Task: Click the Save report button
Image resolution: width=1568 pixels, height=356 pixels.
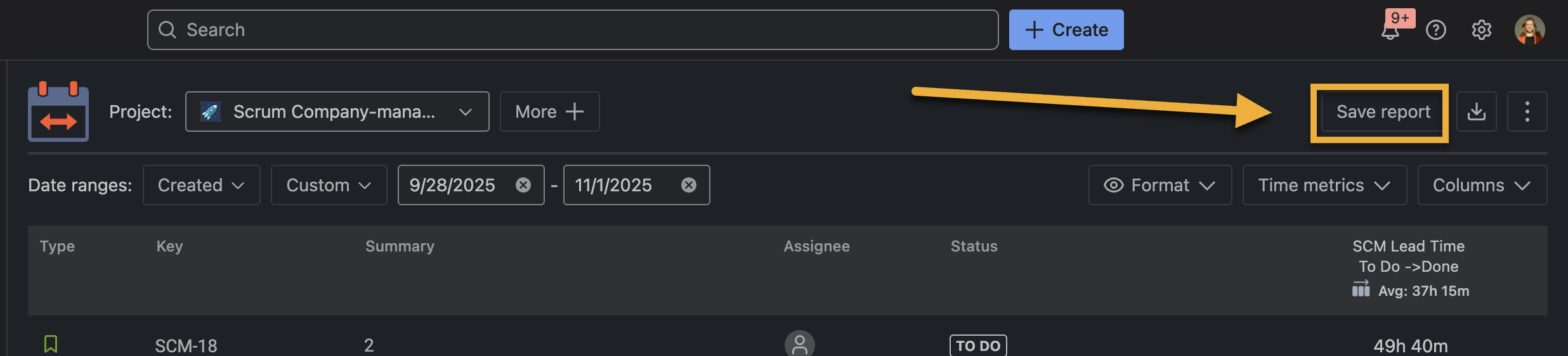Action: coord(1383,111)
